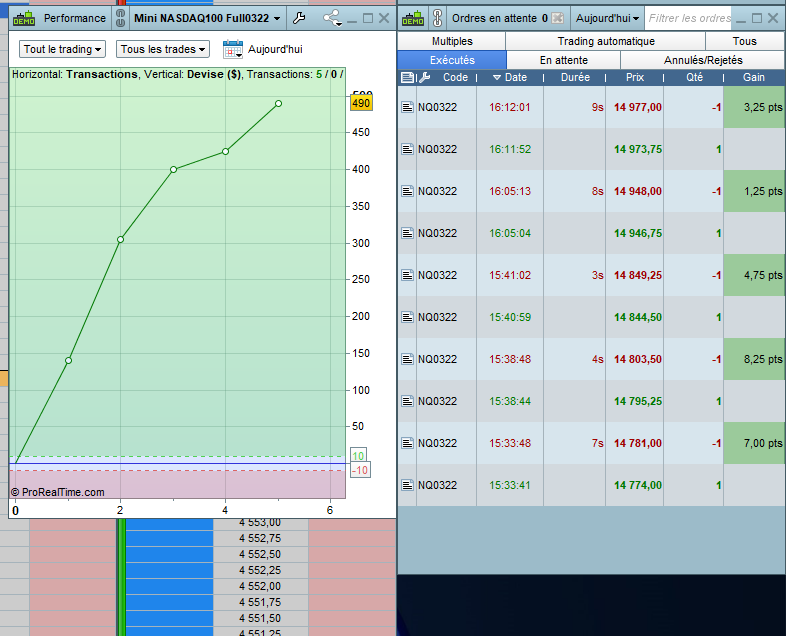Open the calendar date picker icon
The height and width of the screenshot is (636, 786).
point(233,49)
